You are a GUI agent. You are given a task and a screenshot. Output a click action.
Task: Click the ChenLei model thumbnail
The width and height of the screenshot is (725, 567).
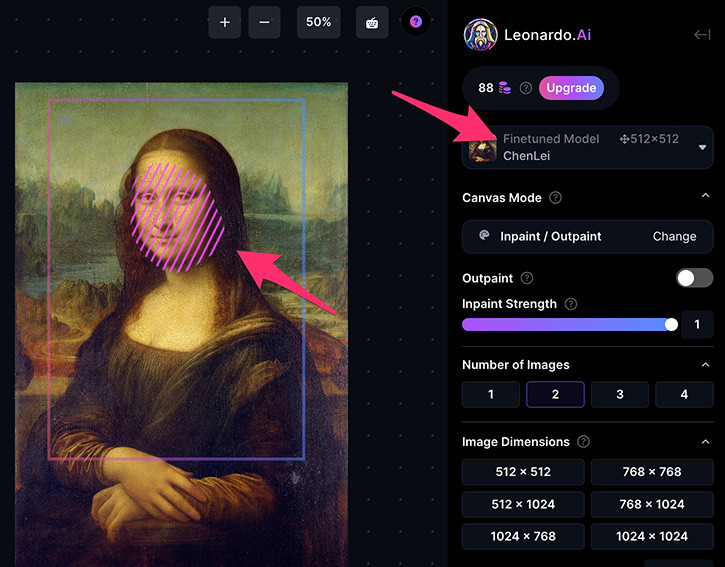coord(483,150)
